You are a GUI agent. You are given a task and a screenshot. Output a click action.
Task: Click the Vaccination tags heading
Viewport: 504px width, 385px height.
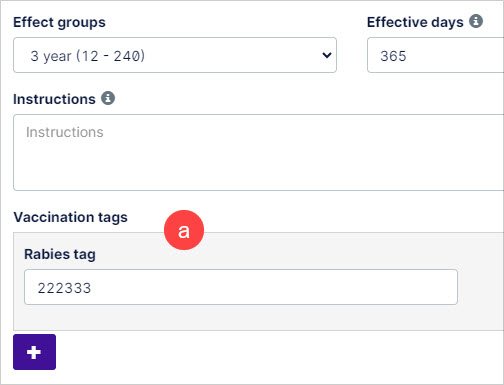point(71,217)
